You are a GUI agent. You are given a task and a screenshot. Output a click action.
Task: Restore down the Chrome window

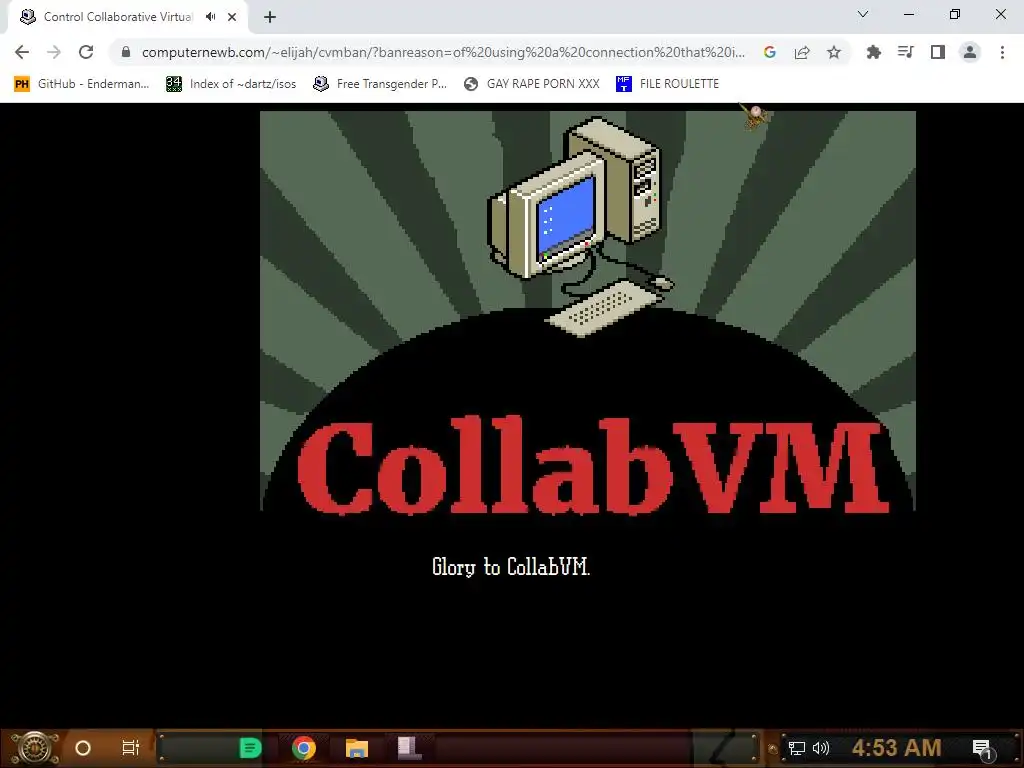955,14
